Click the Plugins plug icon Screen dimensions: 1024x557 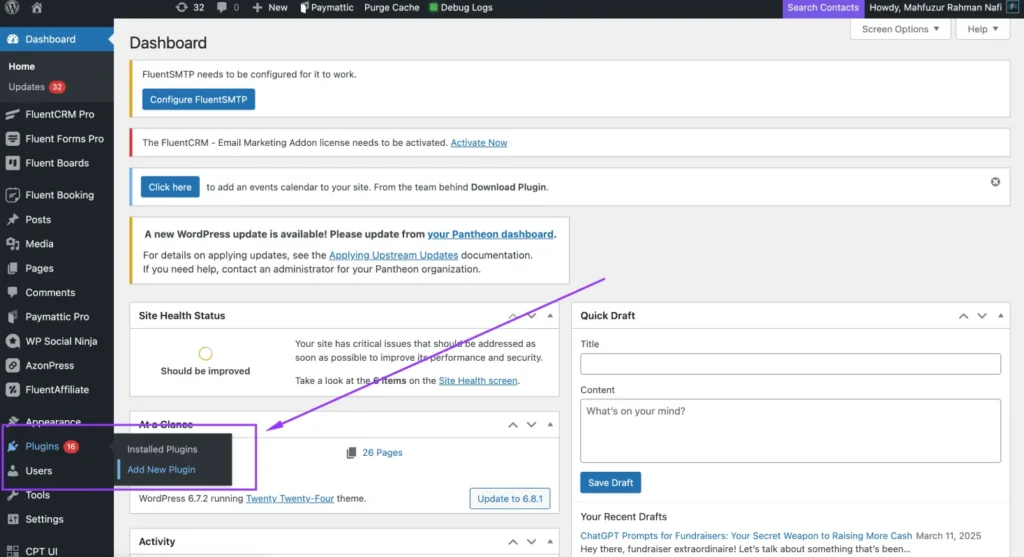[12, 446]
